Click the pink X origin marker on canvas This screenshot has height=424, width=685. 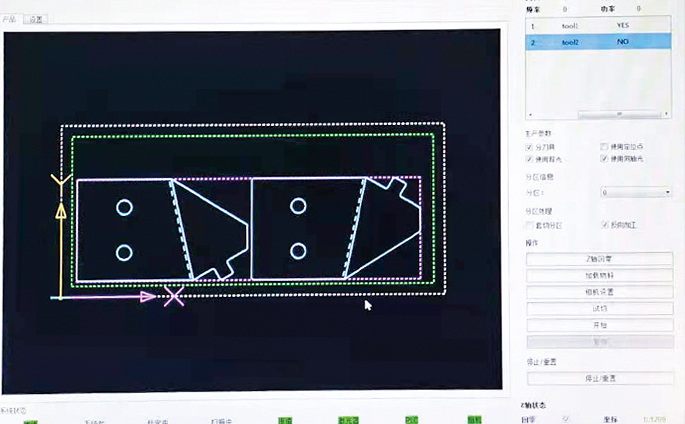pos(174,296)
